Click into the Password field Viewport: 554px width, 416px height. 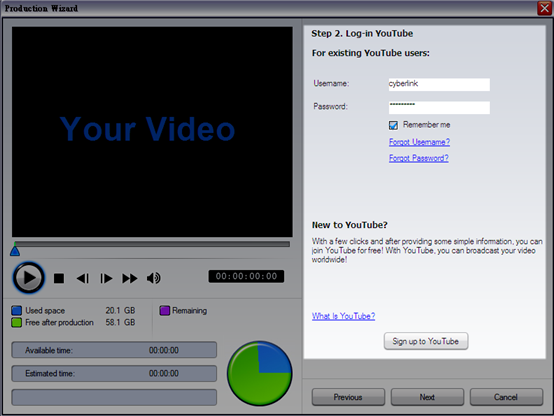[439, 107]
